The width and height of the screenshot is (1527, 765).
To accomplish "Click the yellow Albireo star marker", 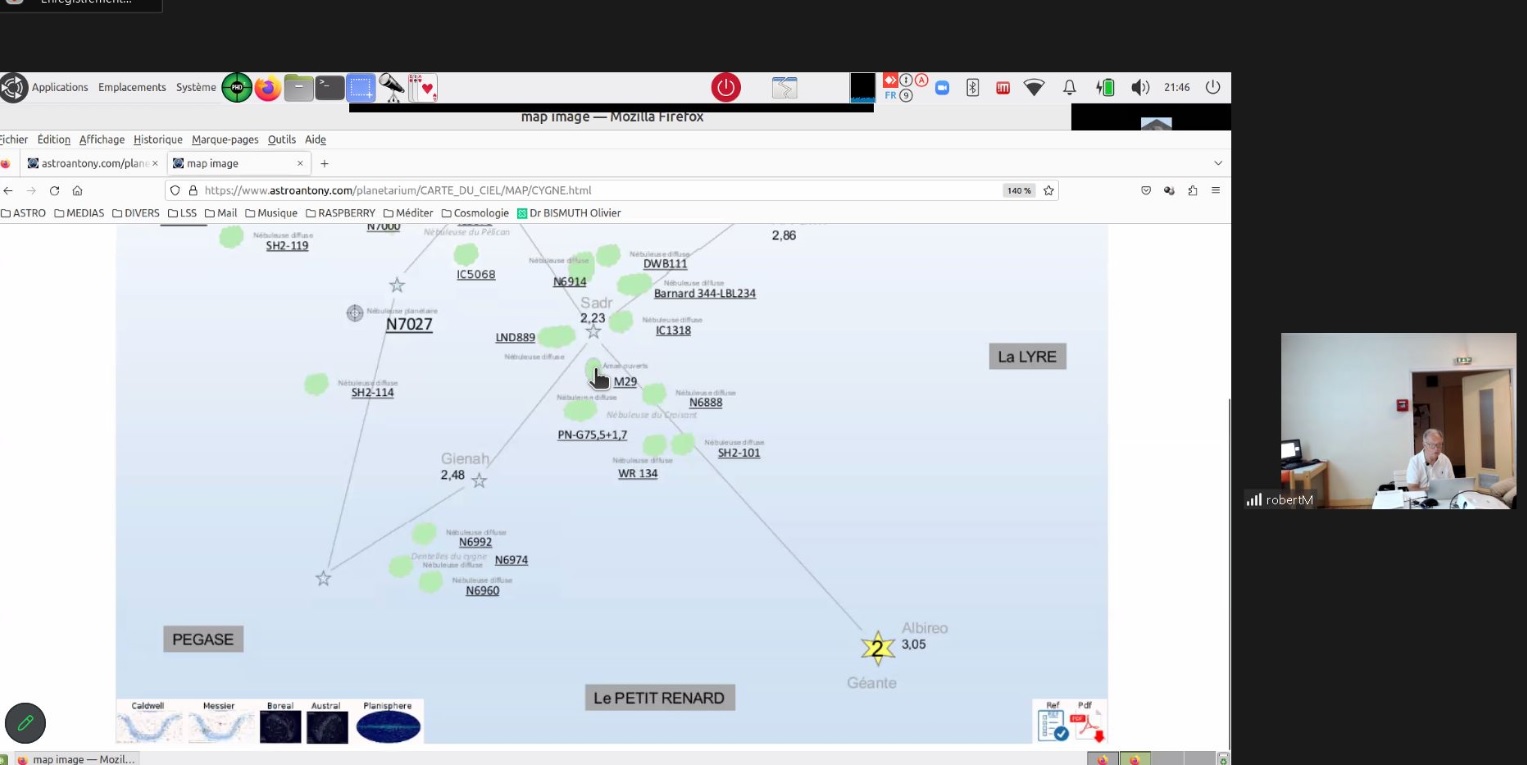I will (878, 649).
